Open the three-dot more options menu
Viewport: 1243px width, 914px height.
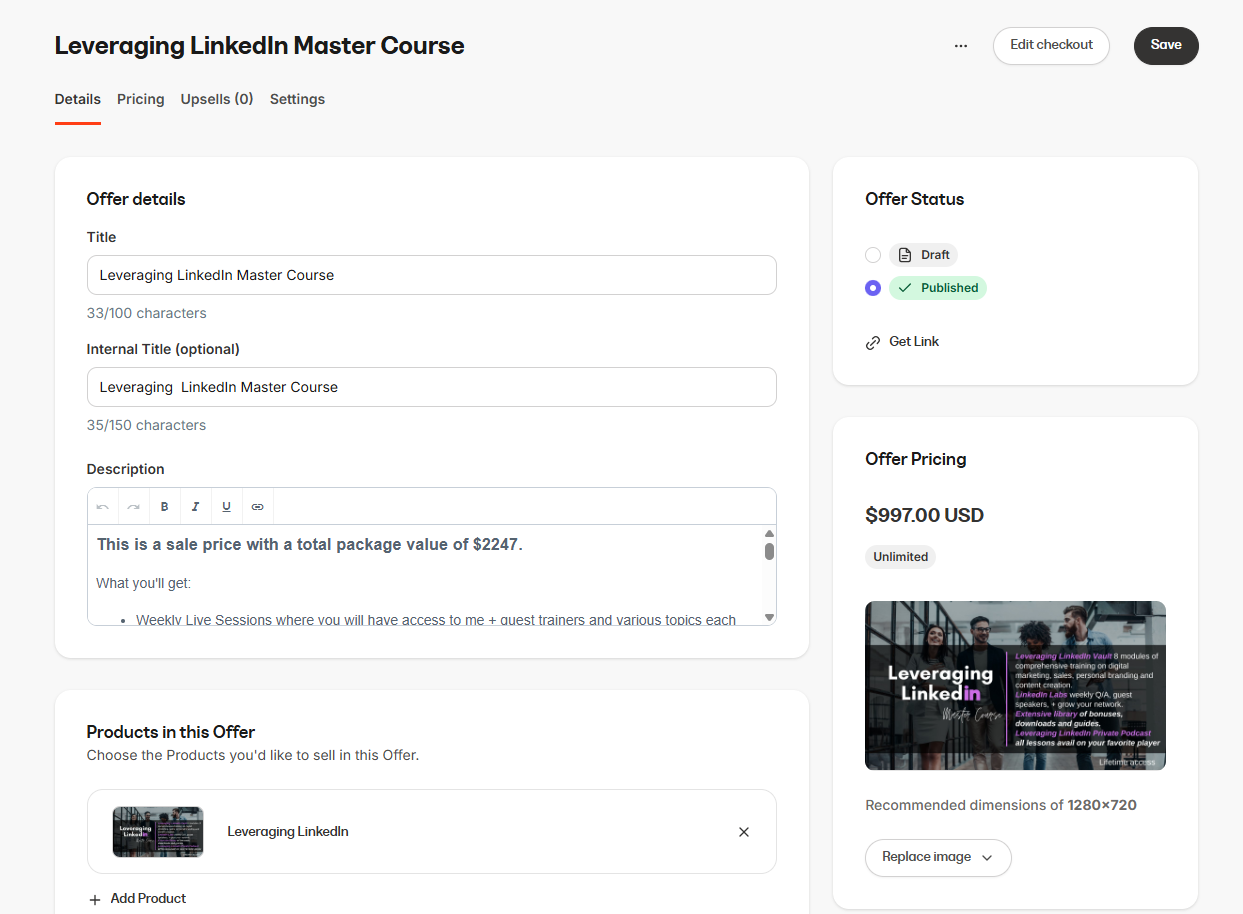(x=961, y=46)
